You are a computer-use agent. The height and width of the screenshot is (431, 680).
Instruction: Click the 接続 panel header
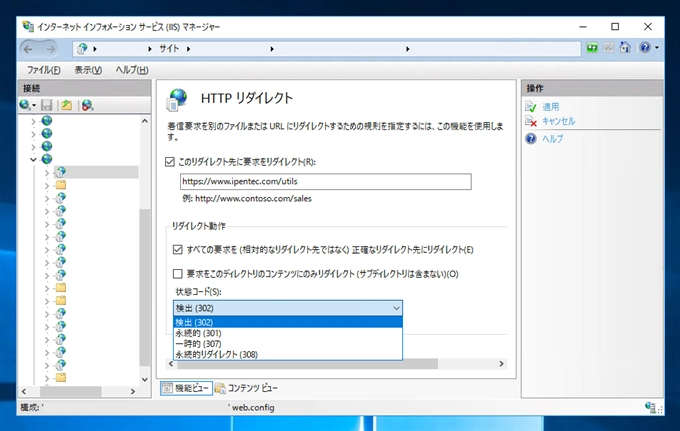84,88
